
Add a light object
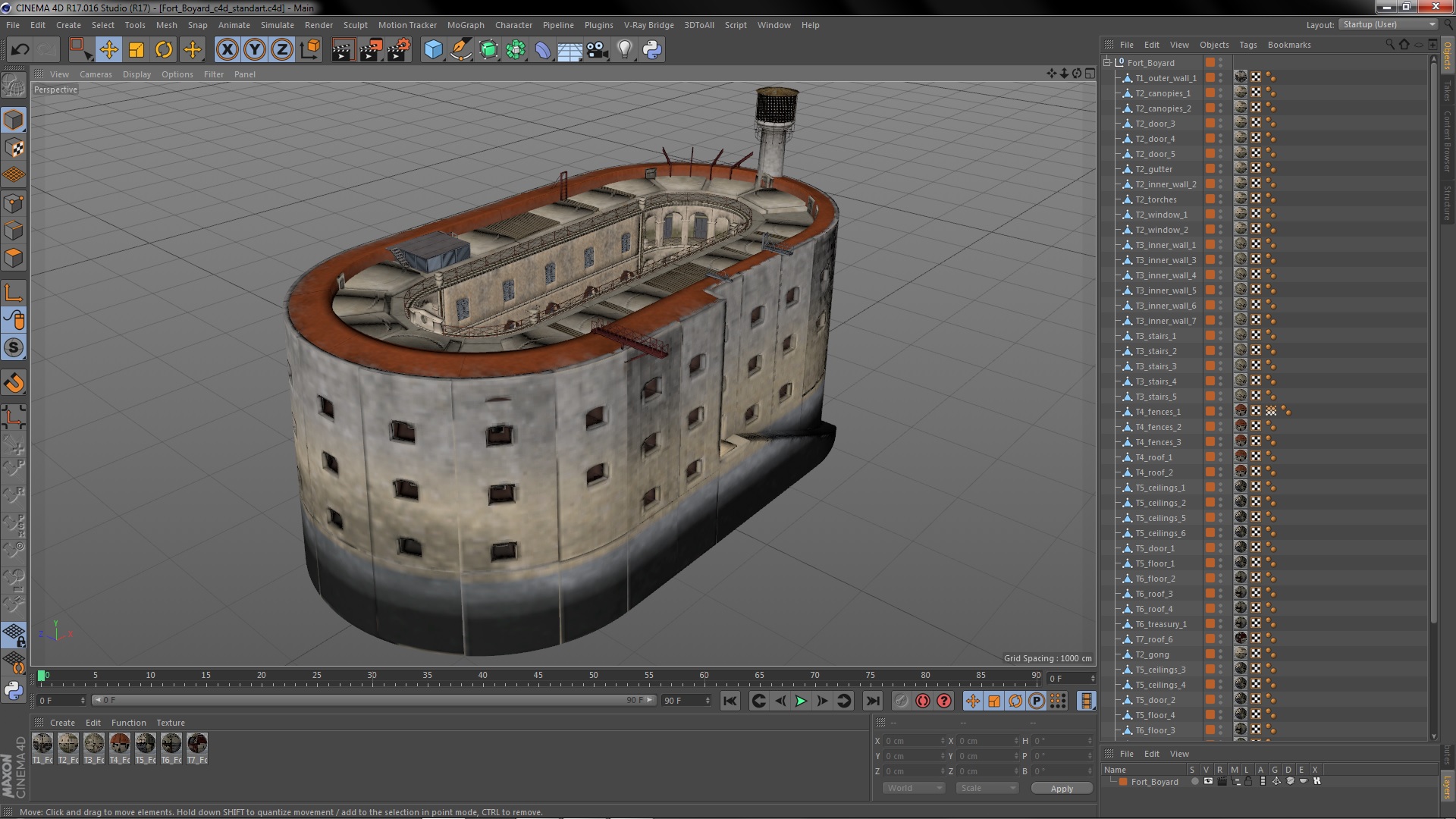625,50
